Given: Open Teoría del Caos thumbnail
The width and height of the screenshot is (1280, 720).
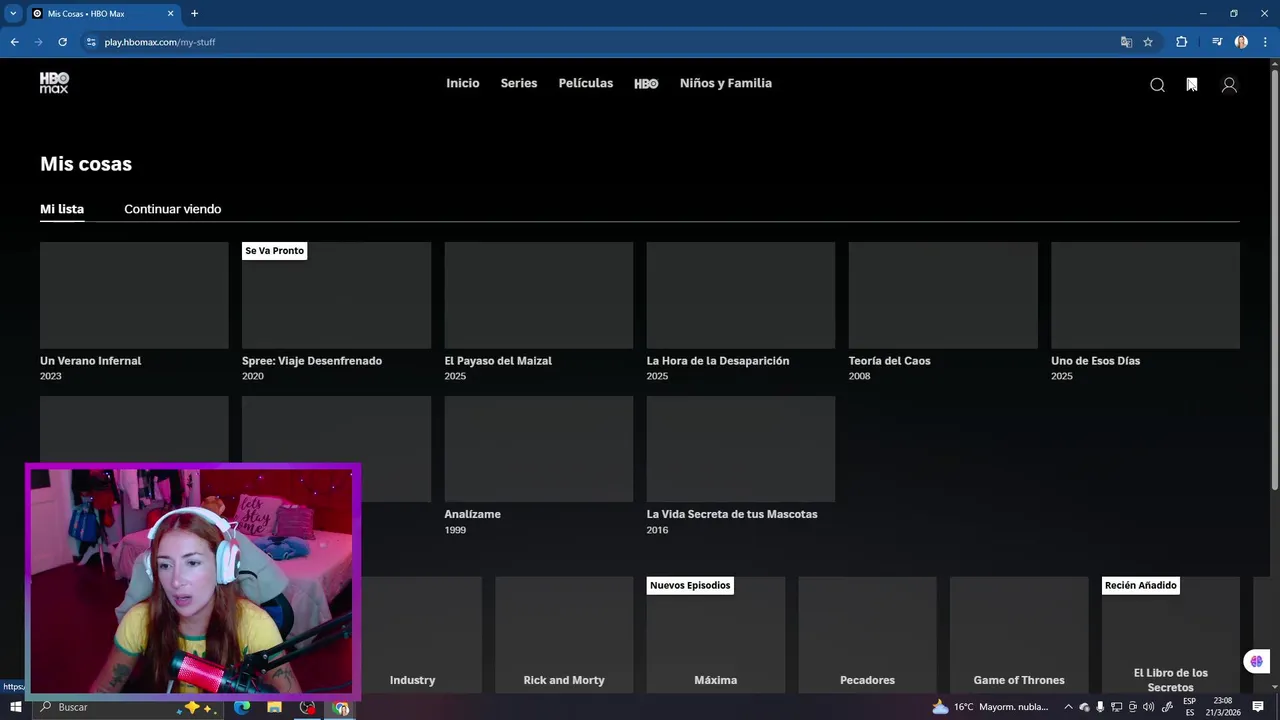Looking at the screenshot, I should [x=943, y=295].
